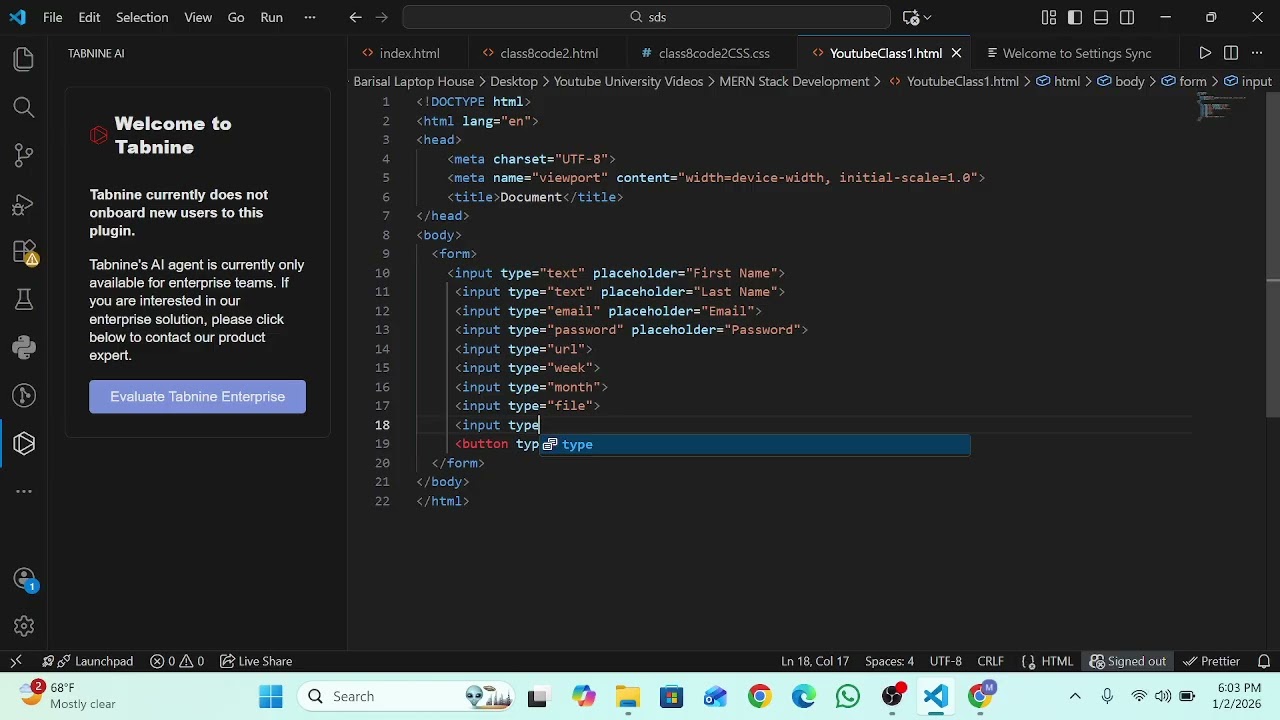The width and height of the screenshot is (1280, 720).
Task: Open the Tabnine view in activity bar
Action: [x=24, y=444]
